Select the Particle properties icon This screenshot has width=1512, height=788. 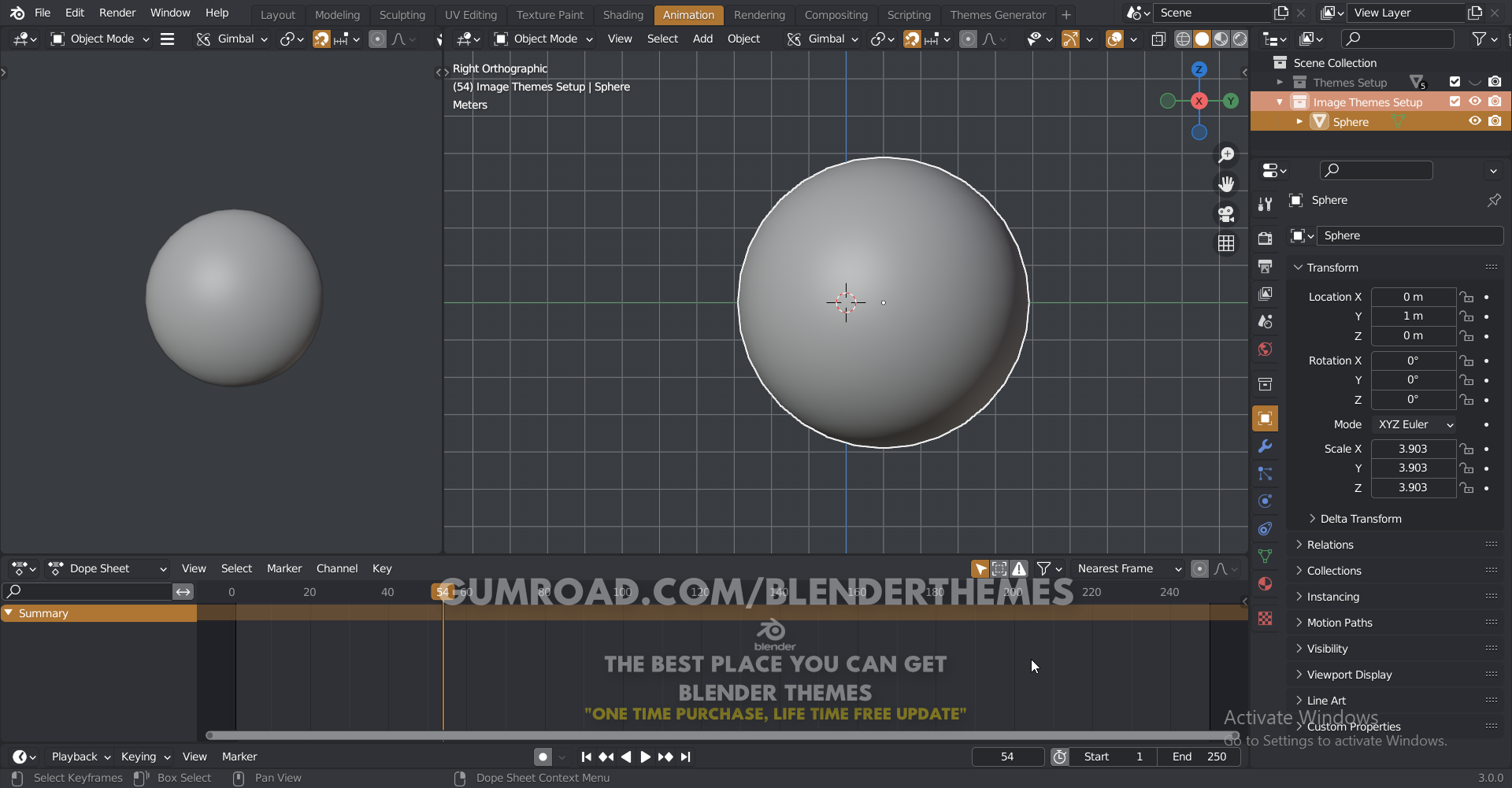(1266, 473)
